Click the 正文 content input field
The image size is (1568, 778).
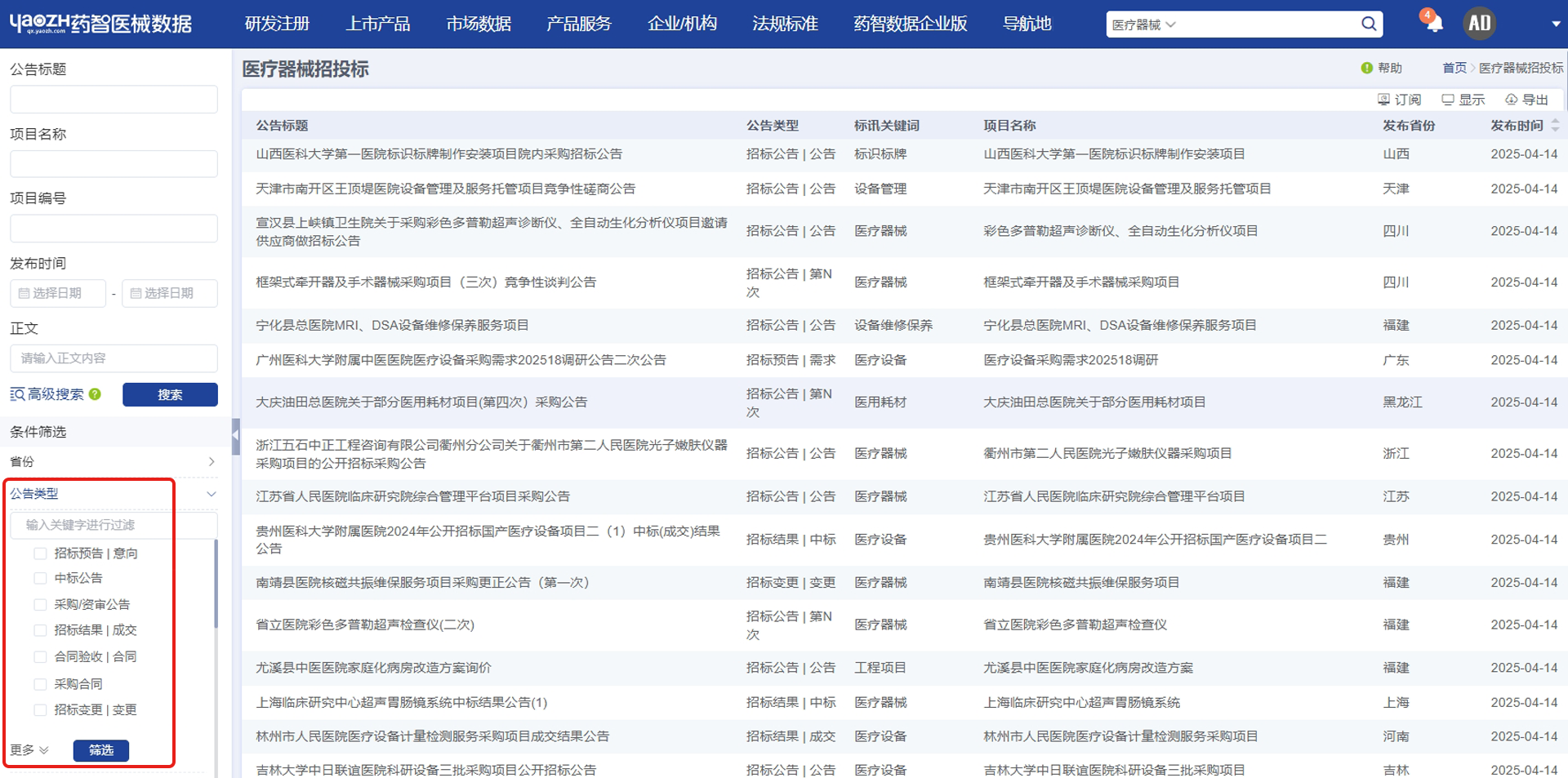click(x=114, y=358)
